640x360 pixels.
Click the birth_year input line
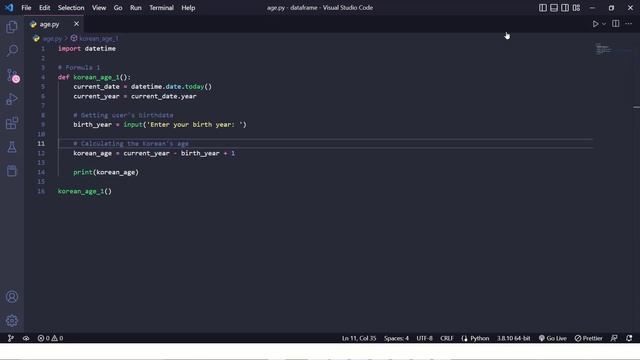pyautogui.click(x=160, y=124)
